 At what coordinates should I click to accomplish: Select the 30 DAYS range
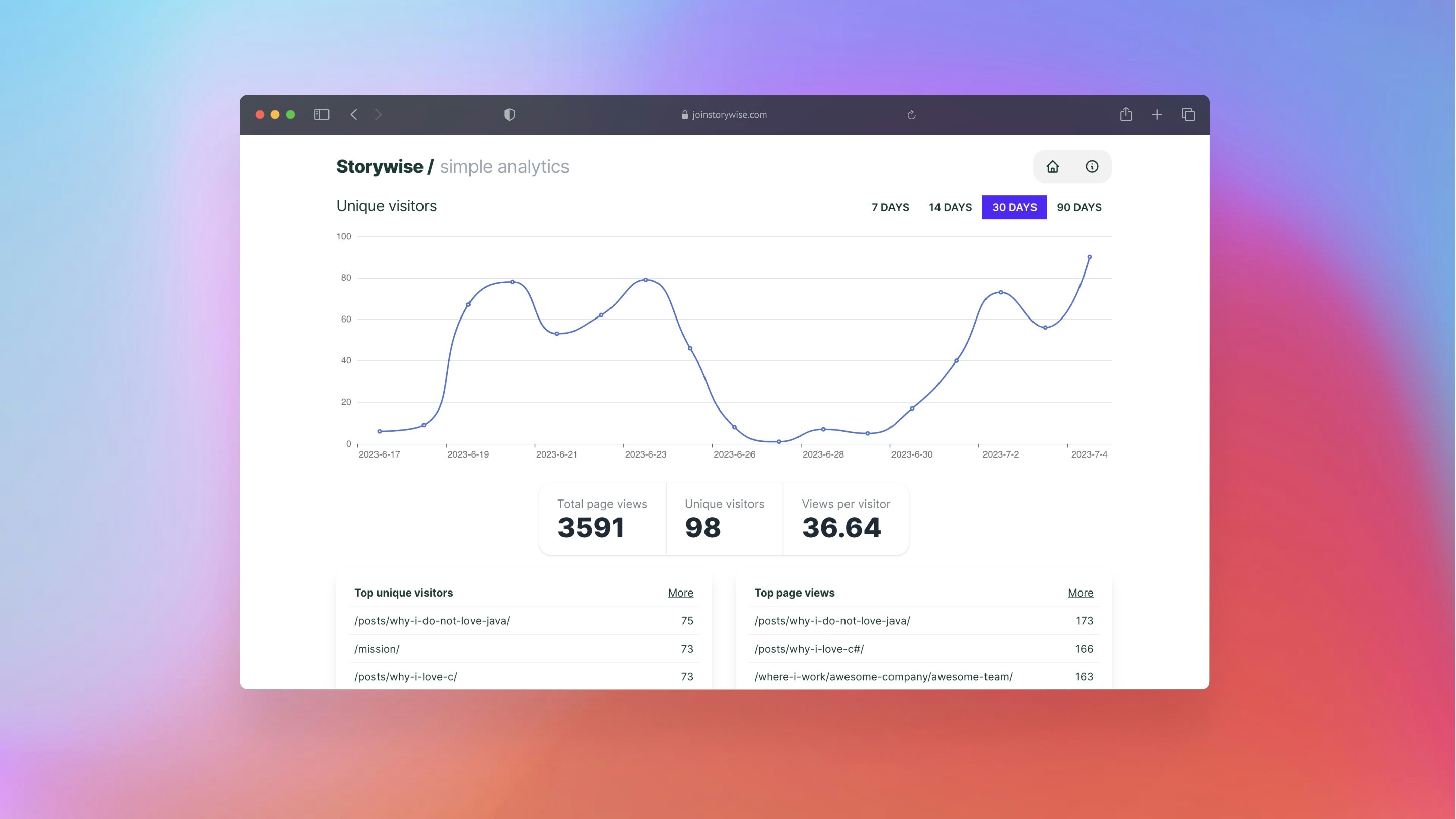[x=1015, y=207]
